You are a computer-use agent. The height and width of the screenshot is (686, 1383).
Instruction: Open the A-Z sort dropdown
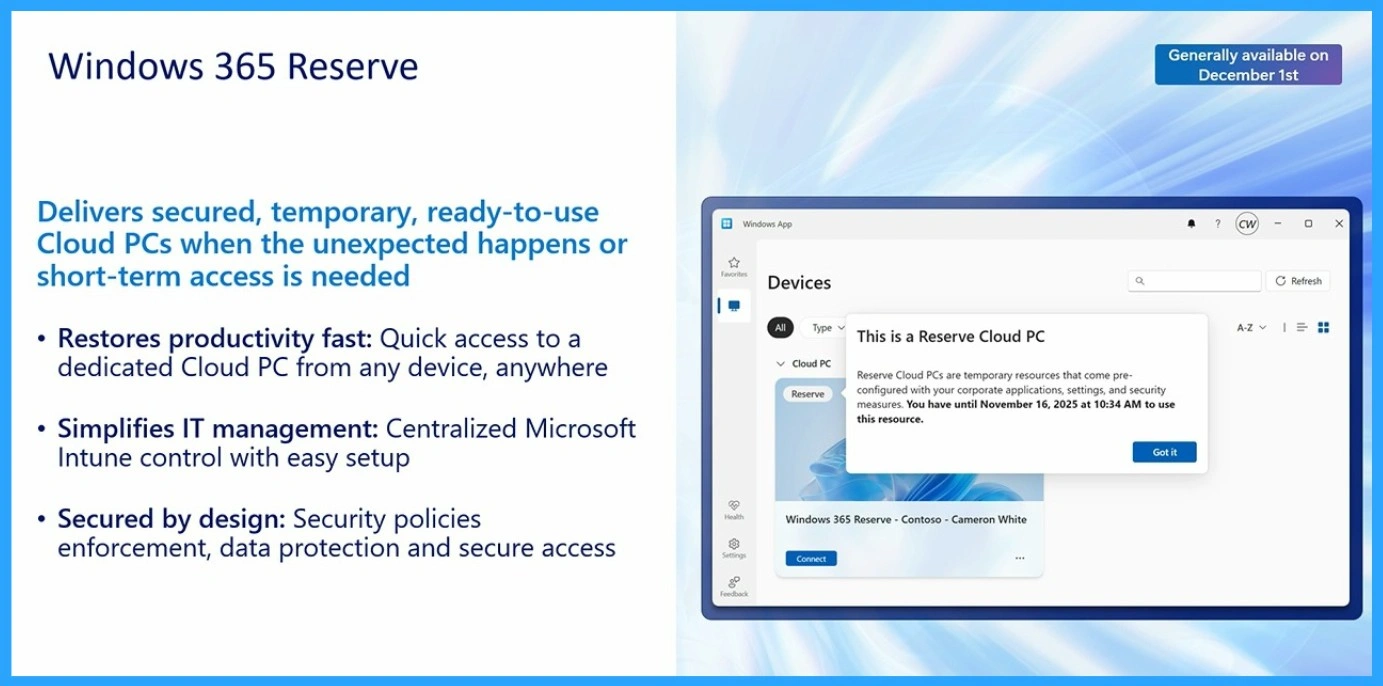pos(1249,326)
